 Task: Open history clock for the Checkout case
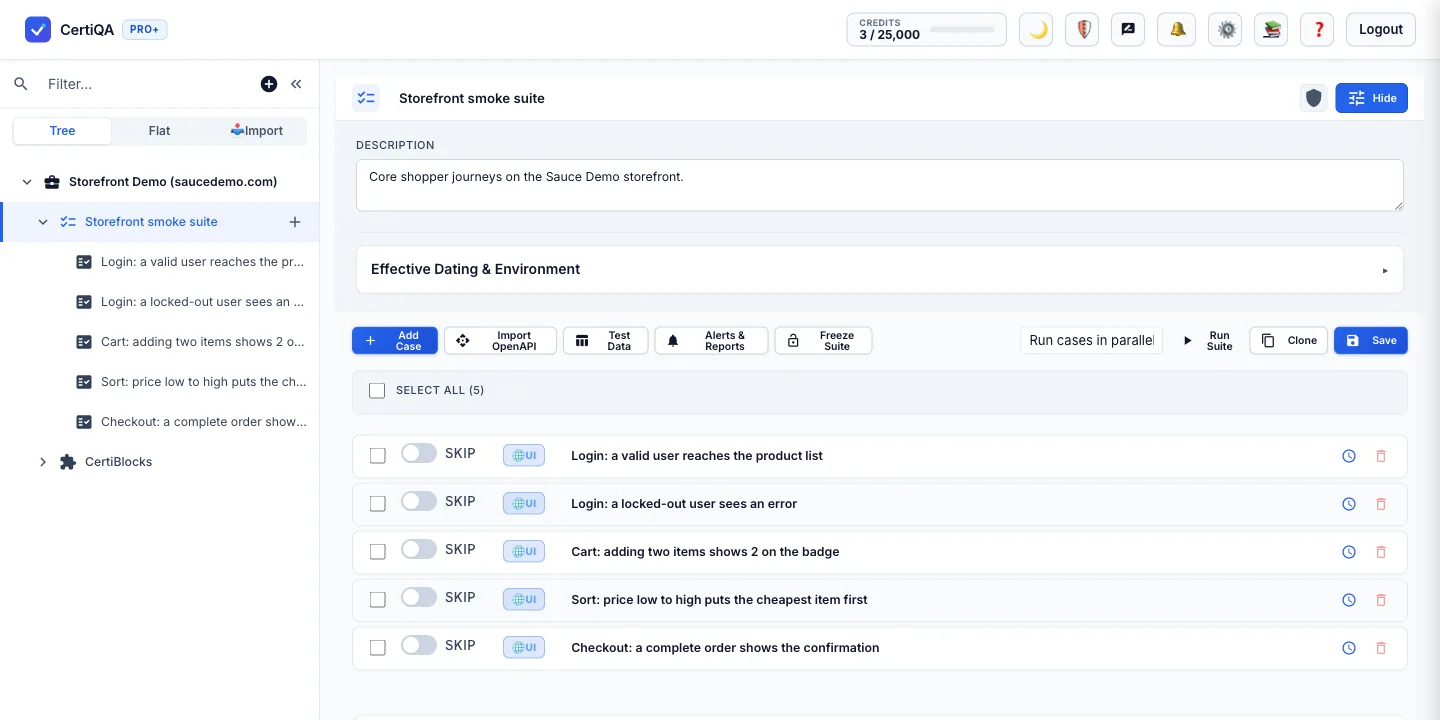tap(1349, 648)
